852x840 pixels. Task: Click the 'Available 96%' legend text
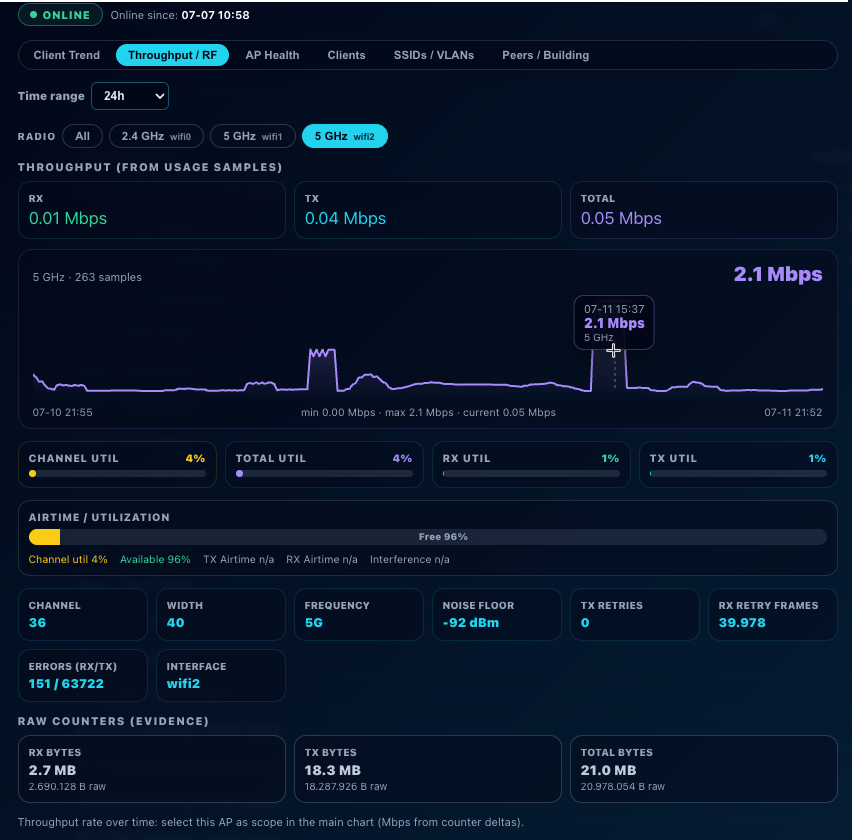tap(155, 560)
